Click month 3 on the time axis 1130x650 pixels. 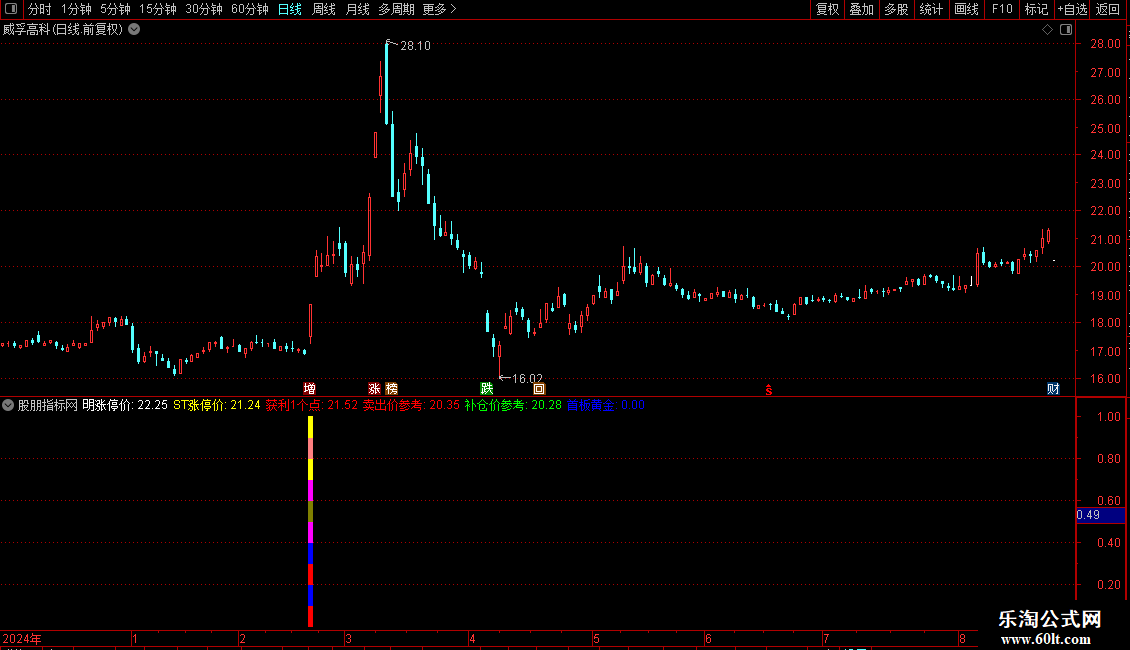(348, 639)
